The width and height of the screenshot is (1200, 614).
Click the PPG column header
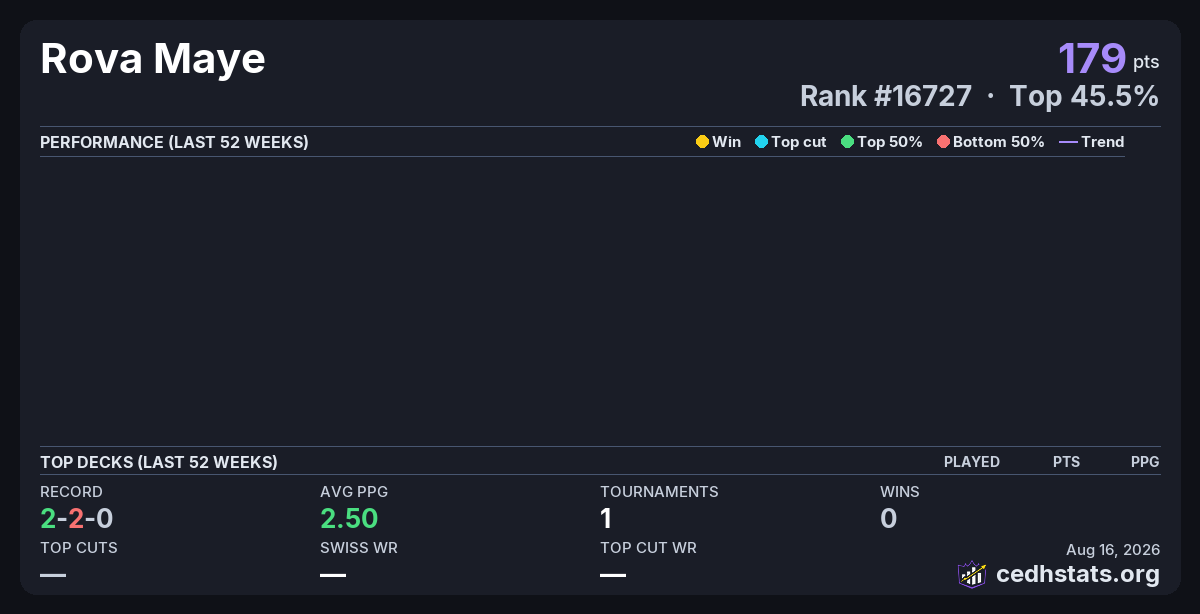point(1145,462)
